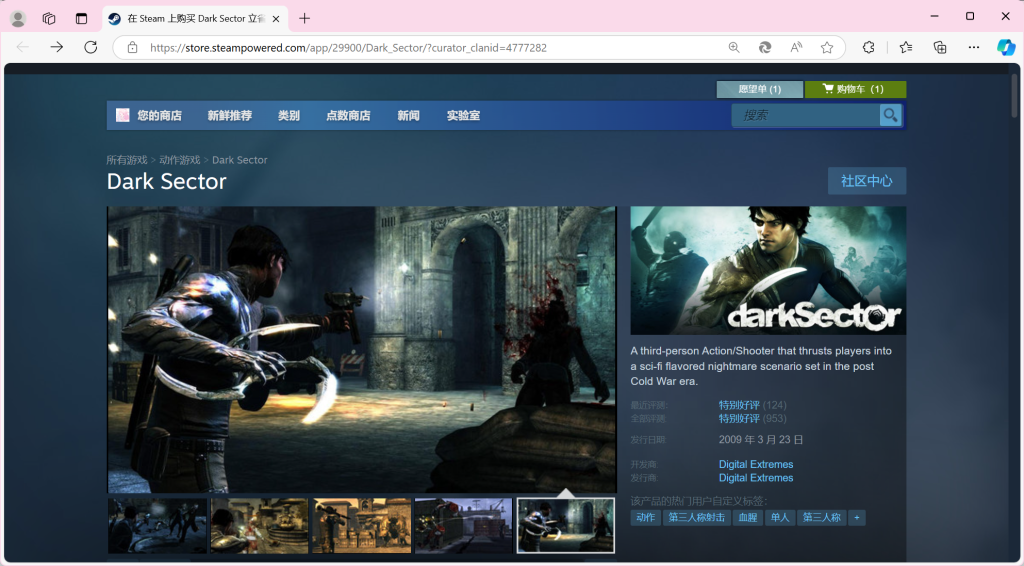Go forward with the arrow button
The height and width of the screenshot is (566, 1024).
click(57, 47)
